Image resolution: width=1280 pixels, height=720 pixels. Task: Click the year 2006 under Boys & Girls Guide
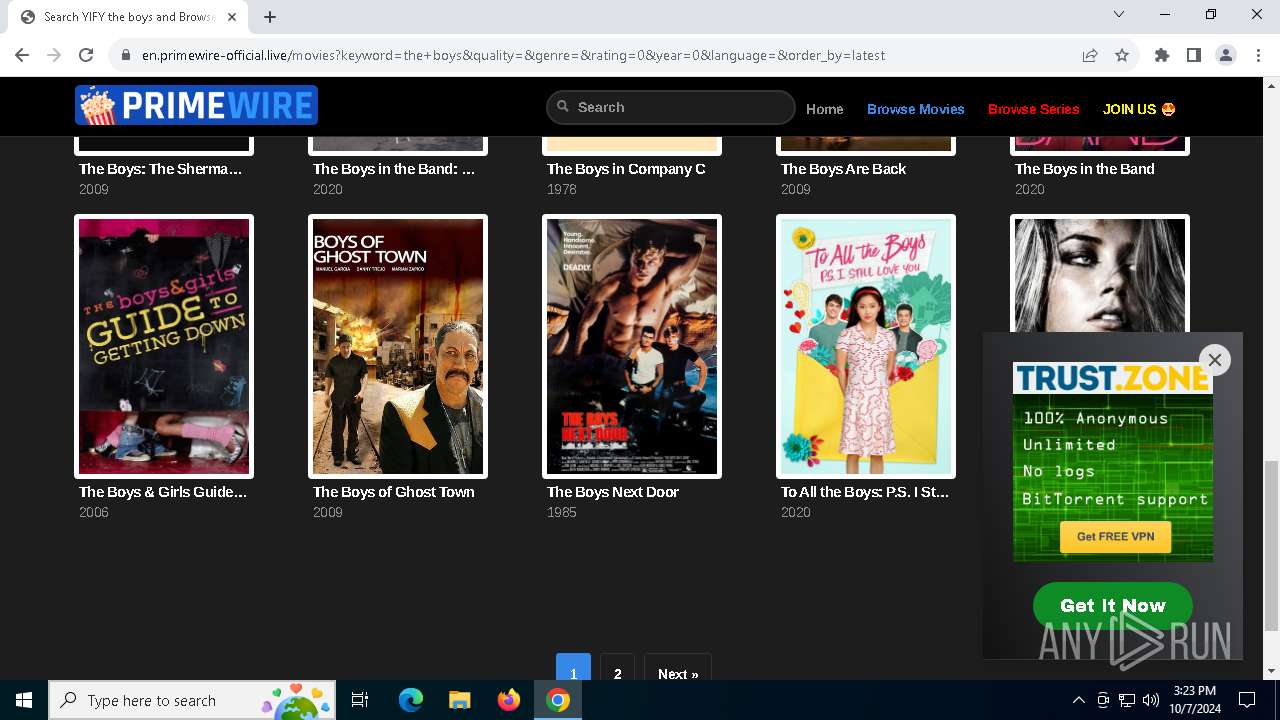[94, 512]
